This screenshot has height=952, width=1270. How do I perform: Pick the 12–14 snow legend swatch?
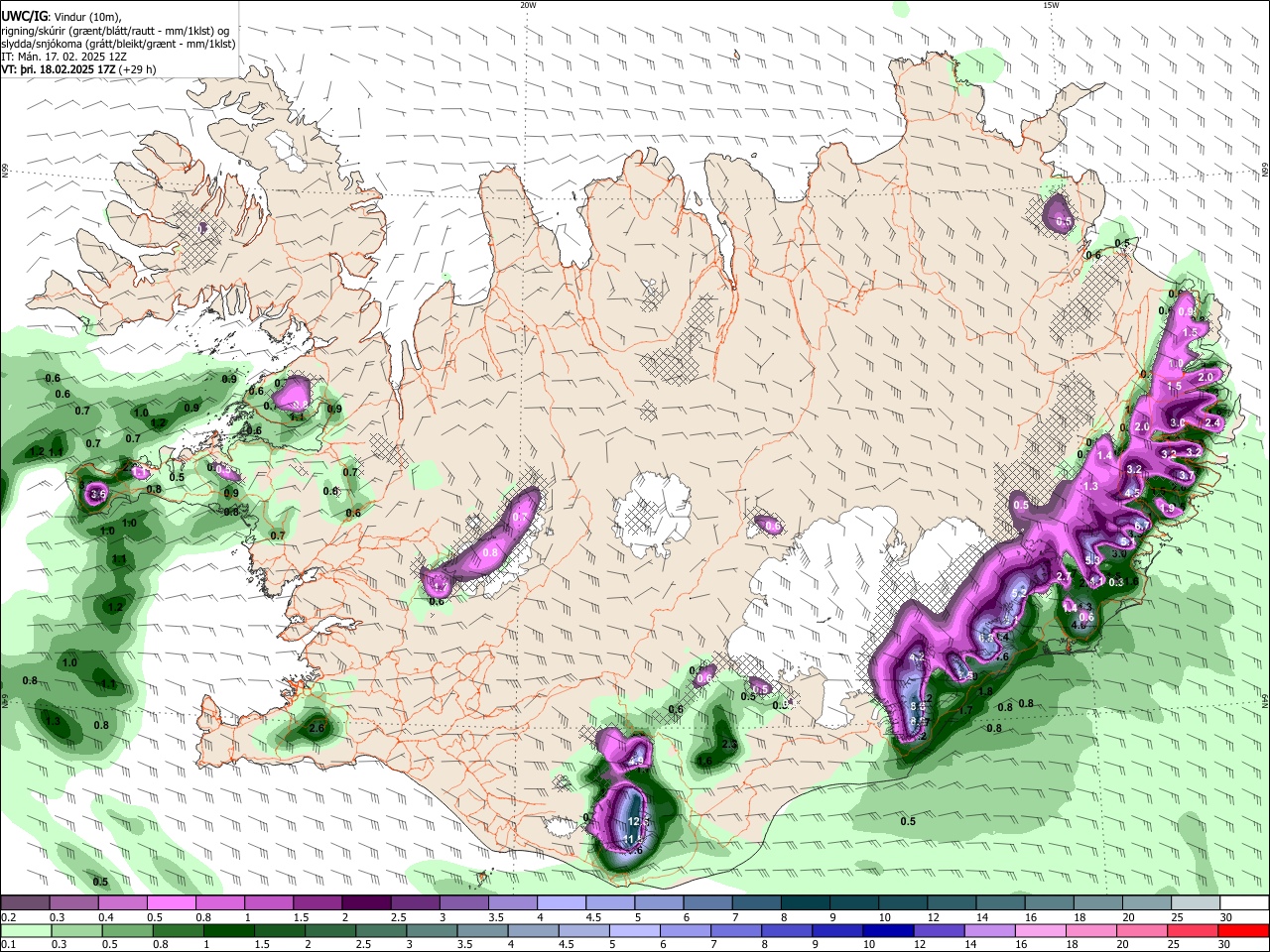[x=951, y=903]
